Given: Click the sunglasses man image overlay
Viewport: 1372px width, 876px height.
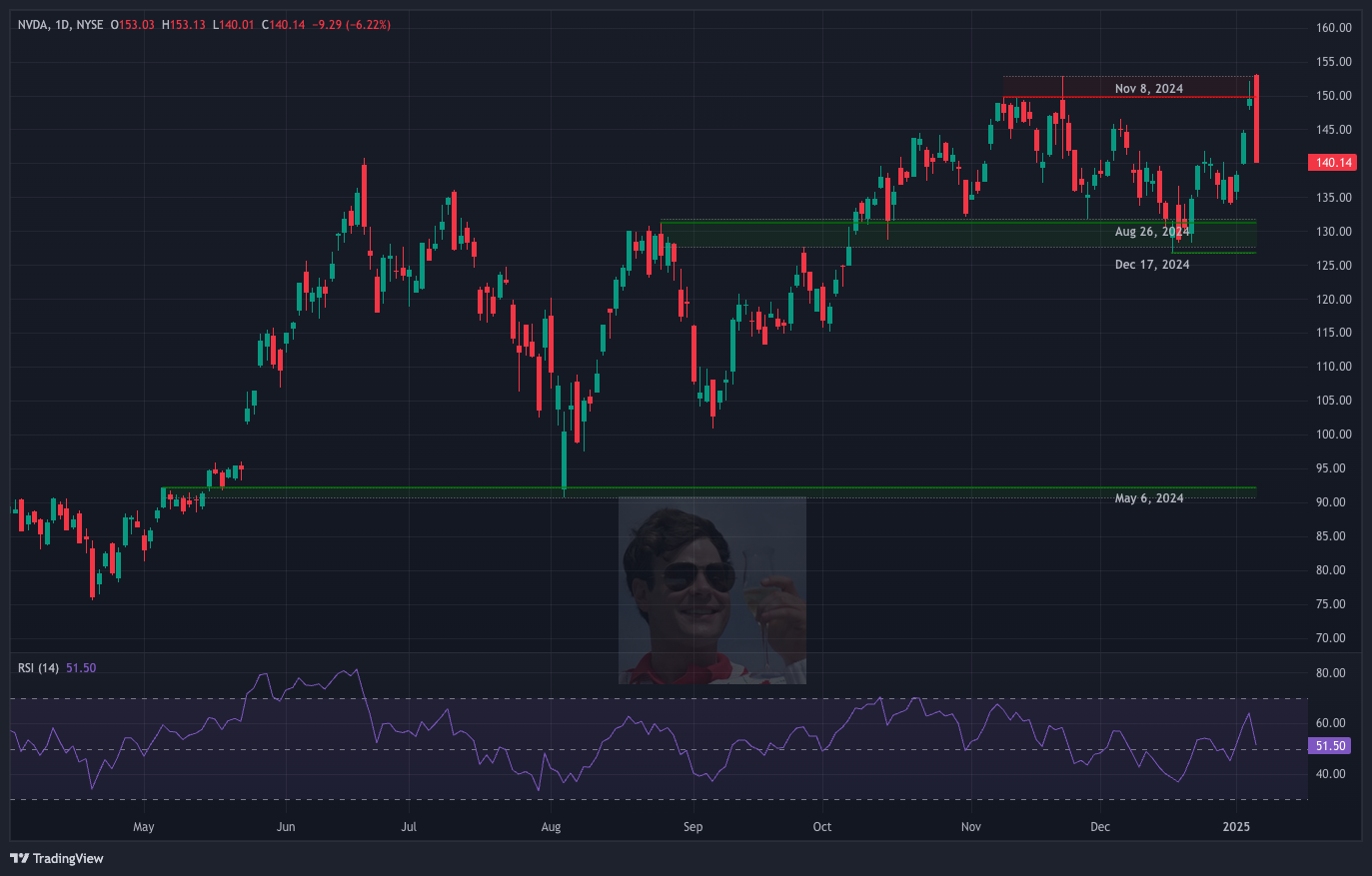Looking at the screenshot, I should point(712,590).
